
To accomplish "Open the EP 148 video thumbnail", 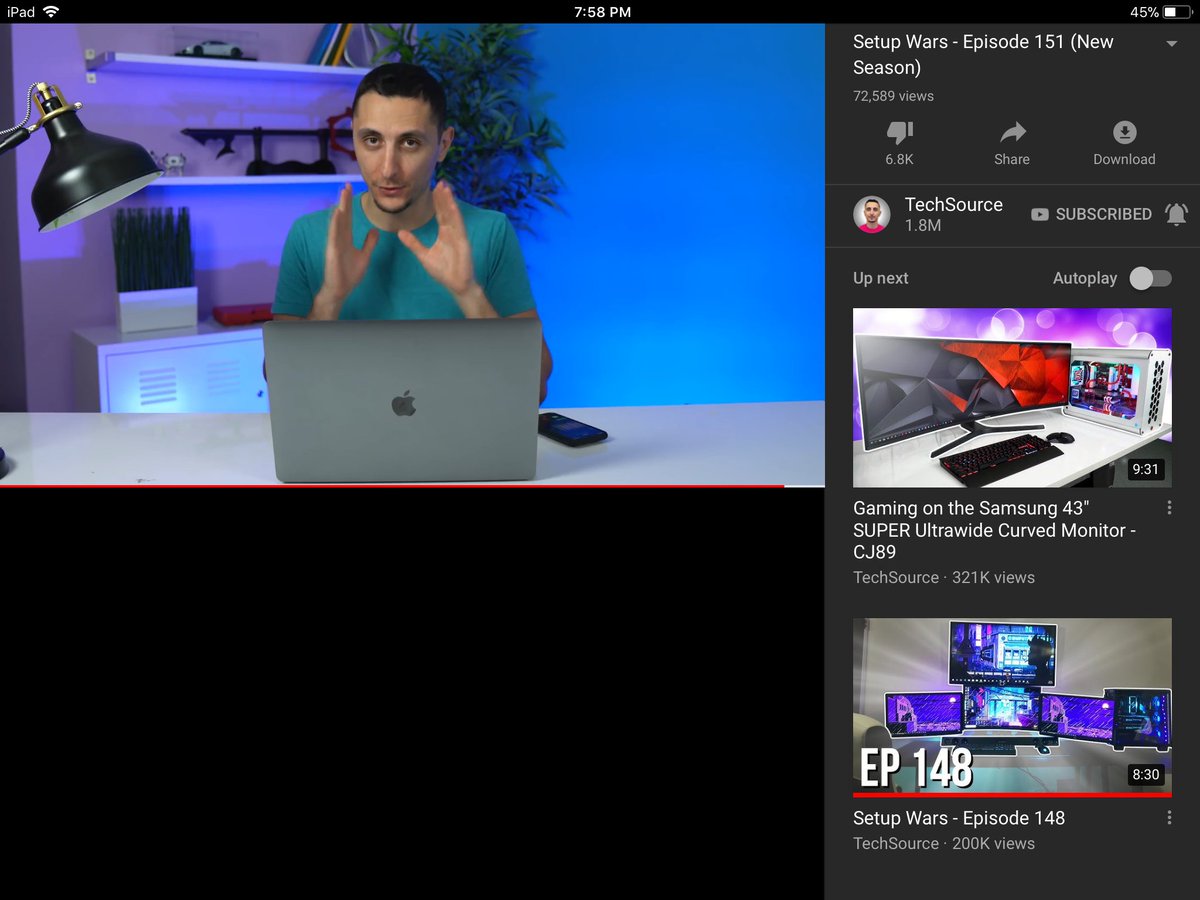I will coord(1012,707).
